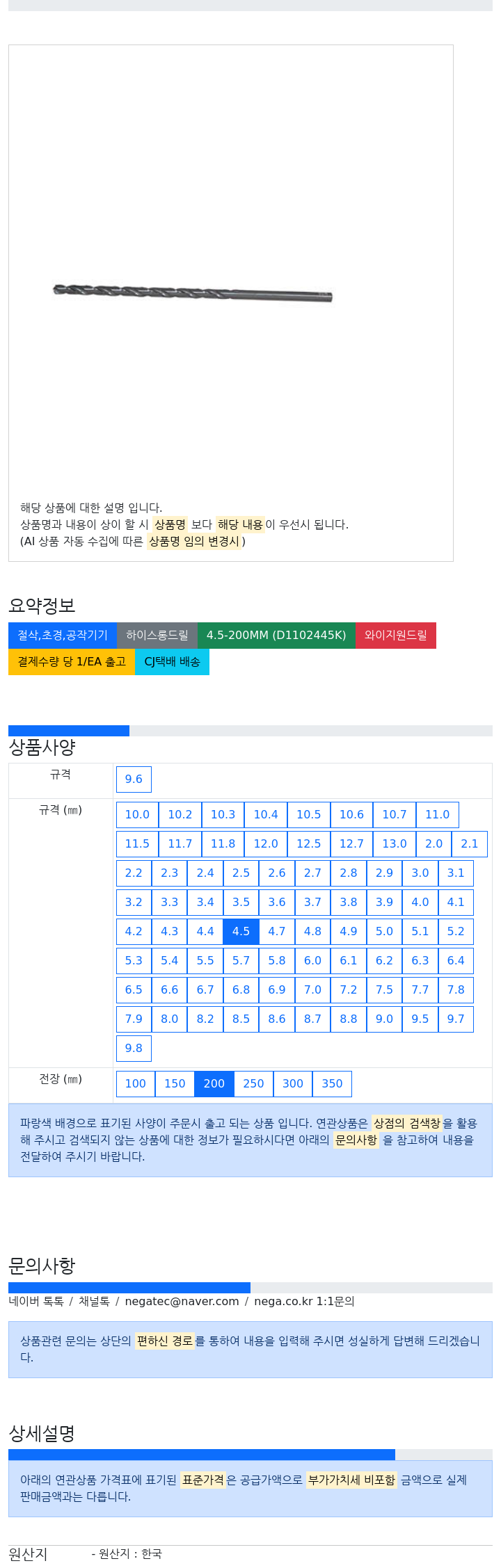This screenshot has height=1568, width=501.
Task: Click the 와이지원드릴 red tag
Action: click(396, 635)
